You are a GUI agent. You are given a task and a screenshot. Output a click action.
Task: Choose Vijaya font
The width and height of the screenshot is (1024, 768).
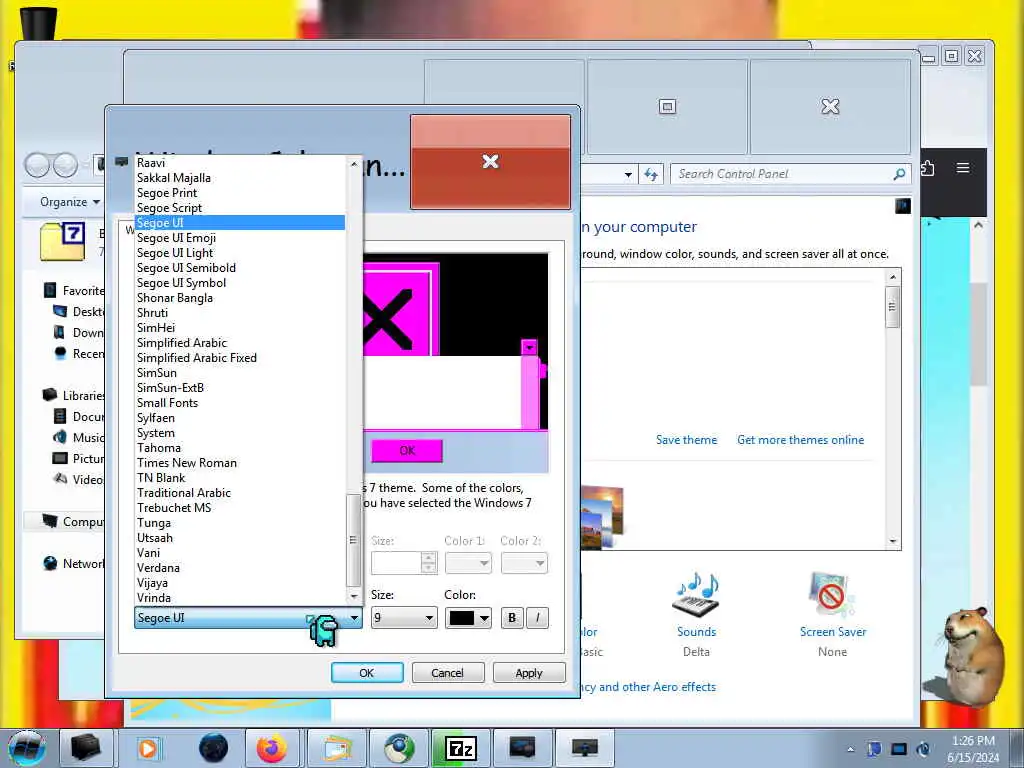(240, 583)
